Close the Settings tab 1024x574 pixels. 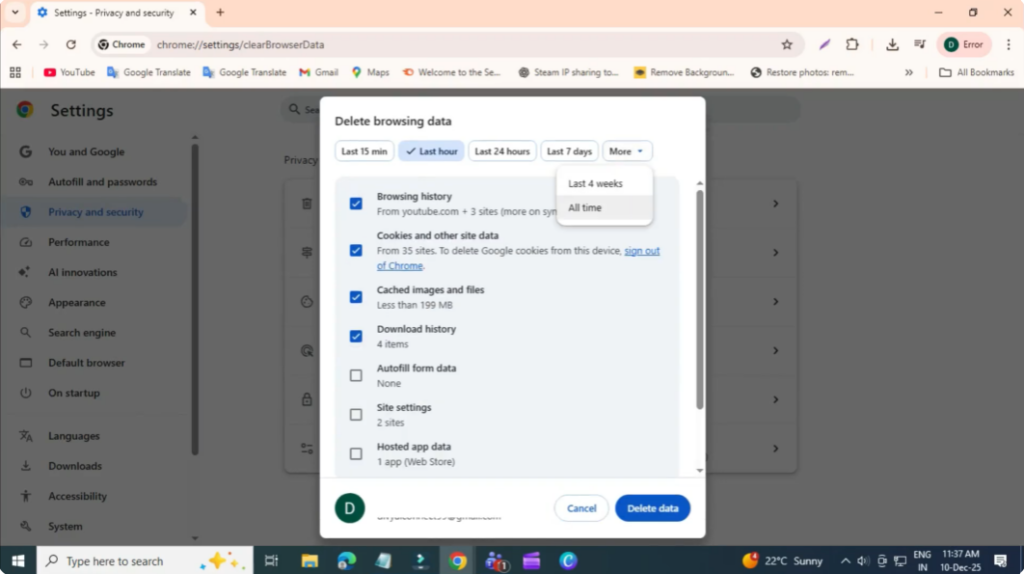click(193, 12)
